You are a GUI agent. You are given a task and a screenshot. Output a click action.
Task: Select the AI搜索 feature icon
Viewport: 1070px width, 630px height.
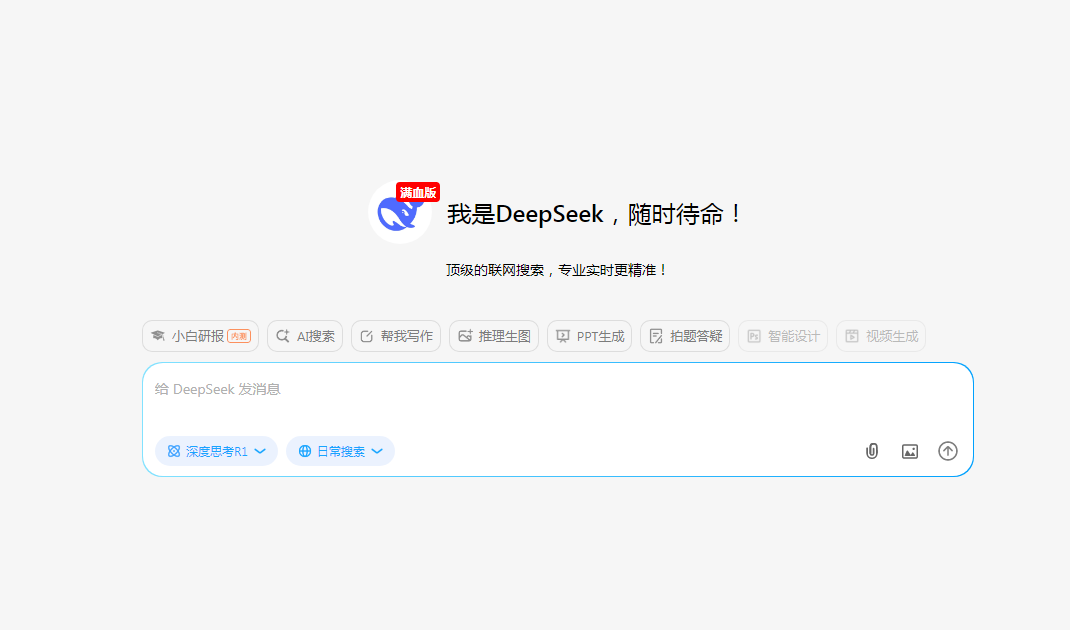(x=304, y=336)
